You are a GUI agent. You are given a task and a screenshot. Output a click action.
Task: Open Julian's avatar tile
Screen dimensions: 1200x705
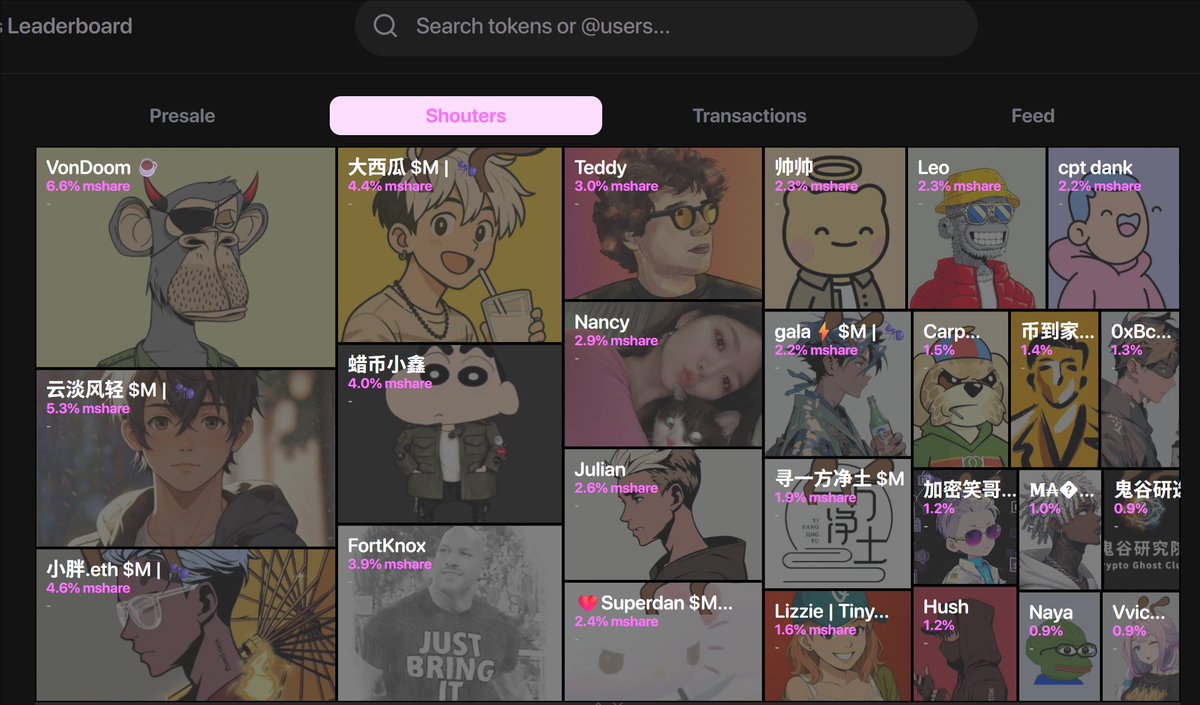[663, 515]
